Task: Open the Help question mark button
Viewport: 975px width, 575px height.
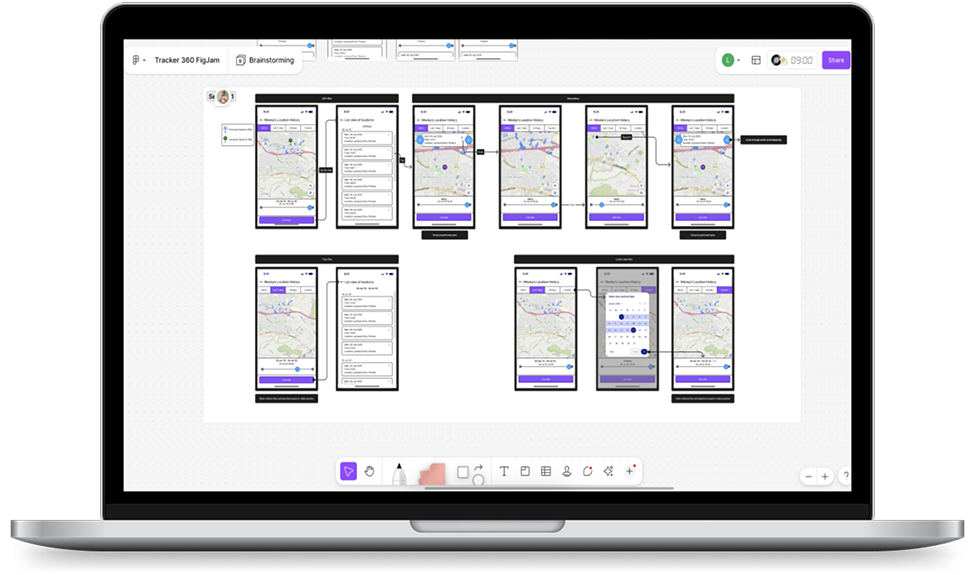Action: pyautogui.click(x=846, y=477)
